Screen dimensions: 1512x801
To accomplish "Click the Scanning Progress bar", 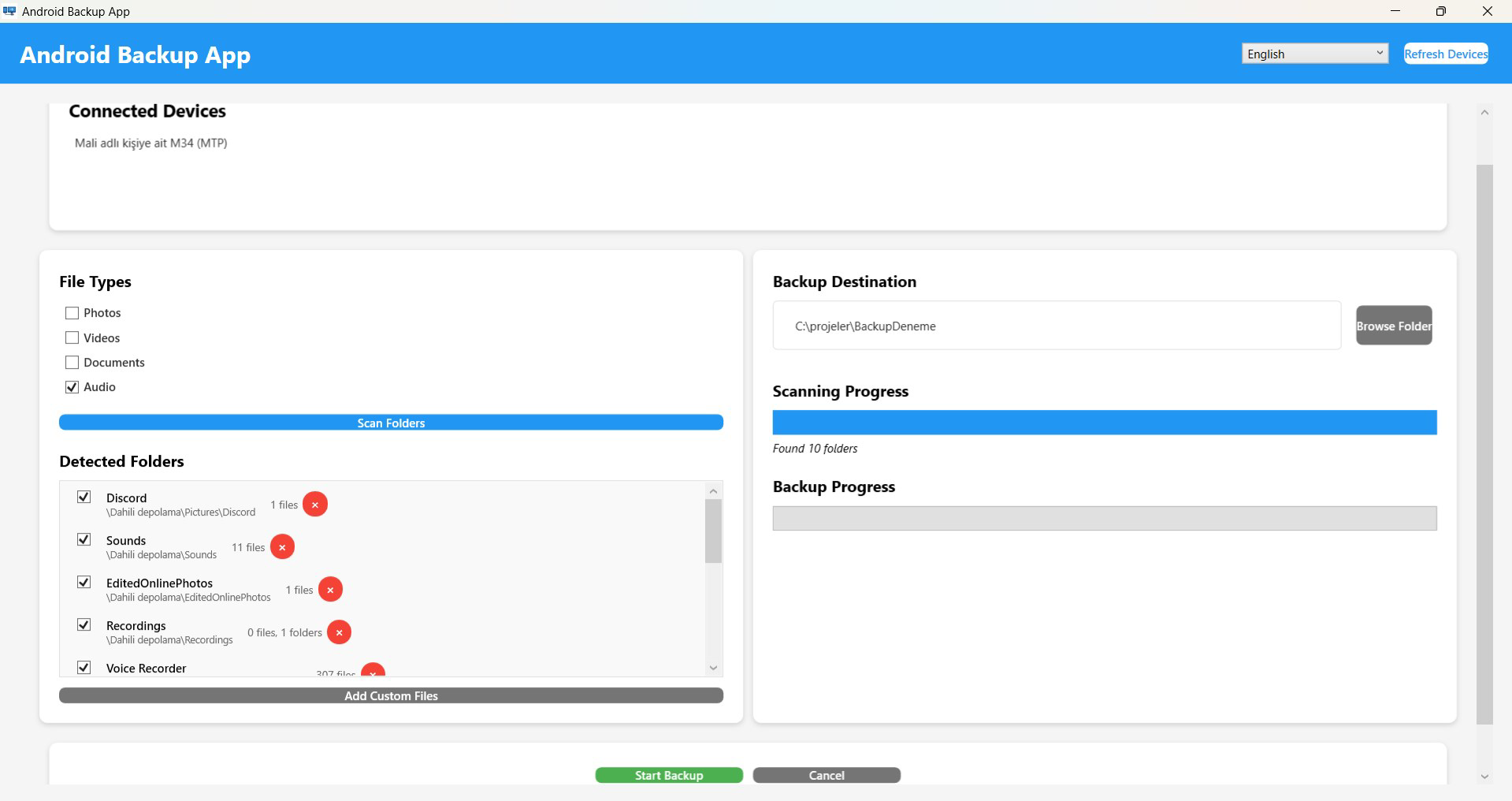I will 1105,422.
